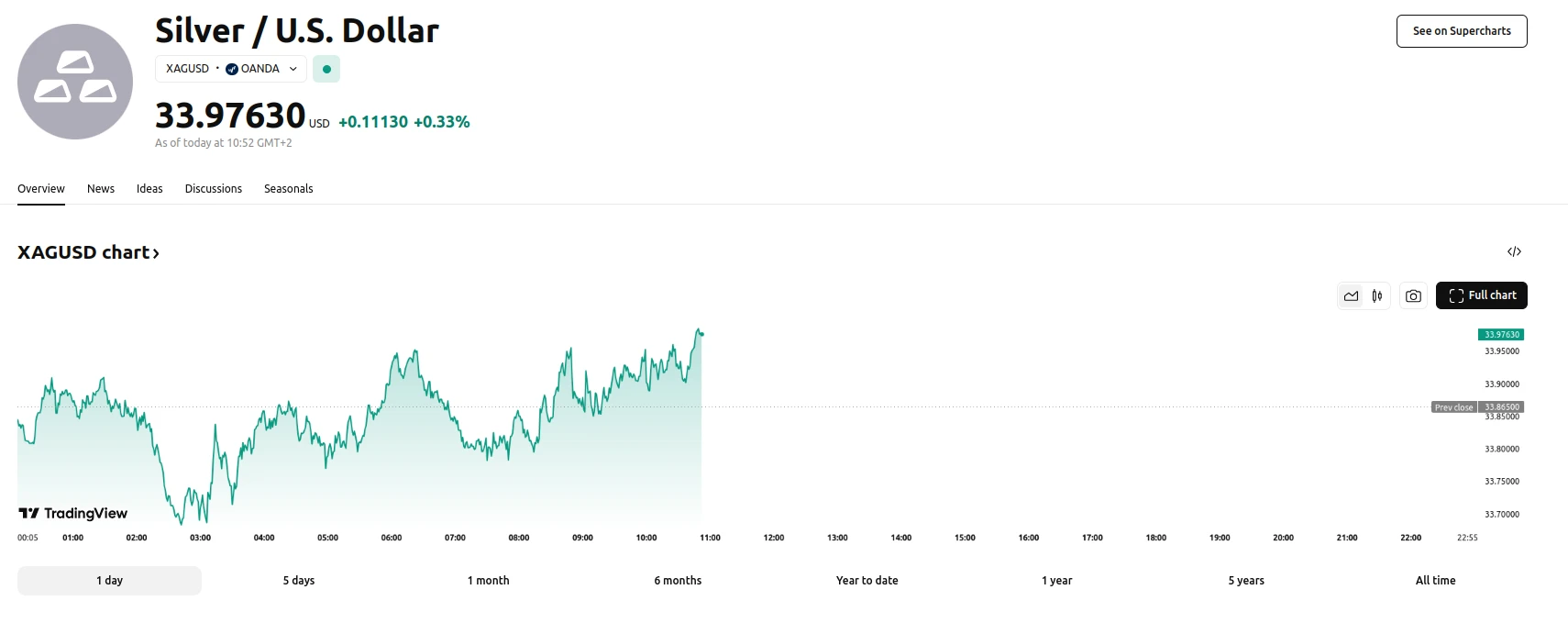Open the Seasonals tab
Image resolution: width=1568 pixels, height=623 pixels.
(288, 188)
